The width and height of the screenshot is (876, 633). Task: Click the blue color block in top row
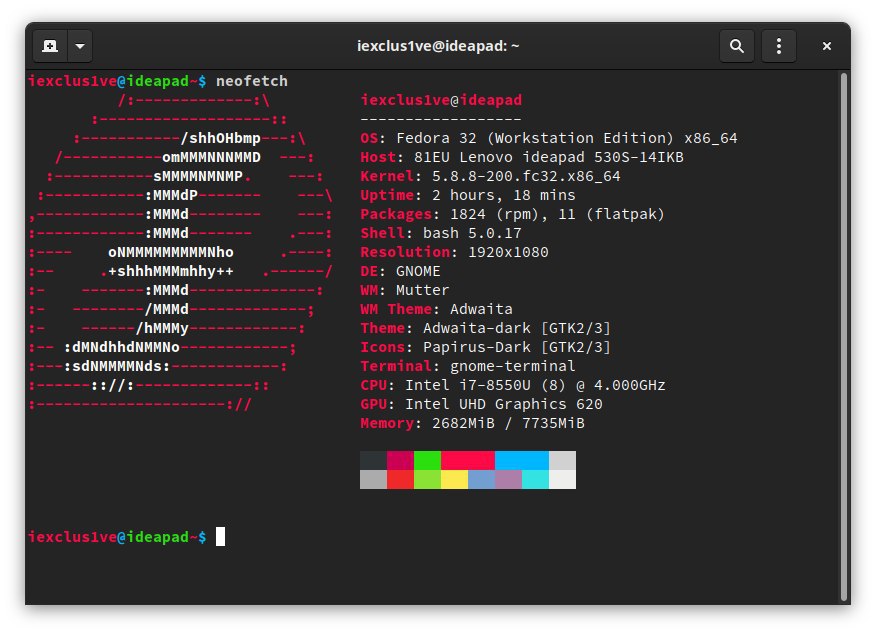click(x=522, y=460)
